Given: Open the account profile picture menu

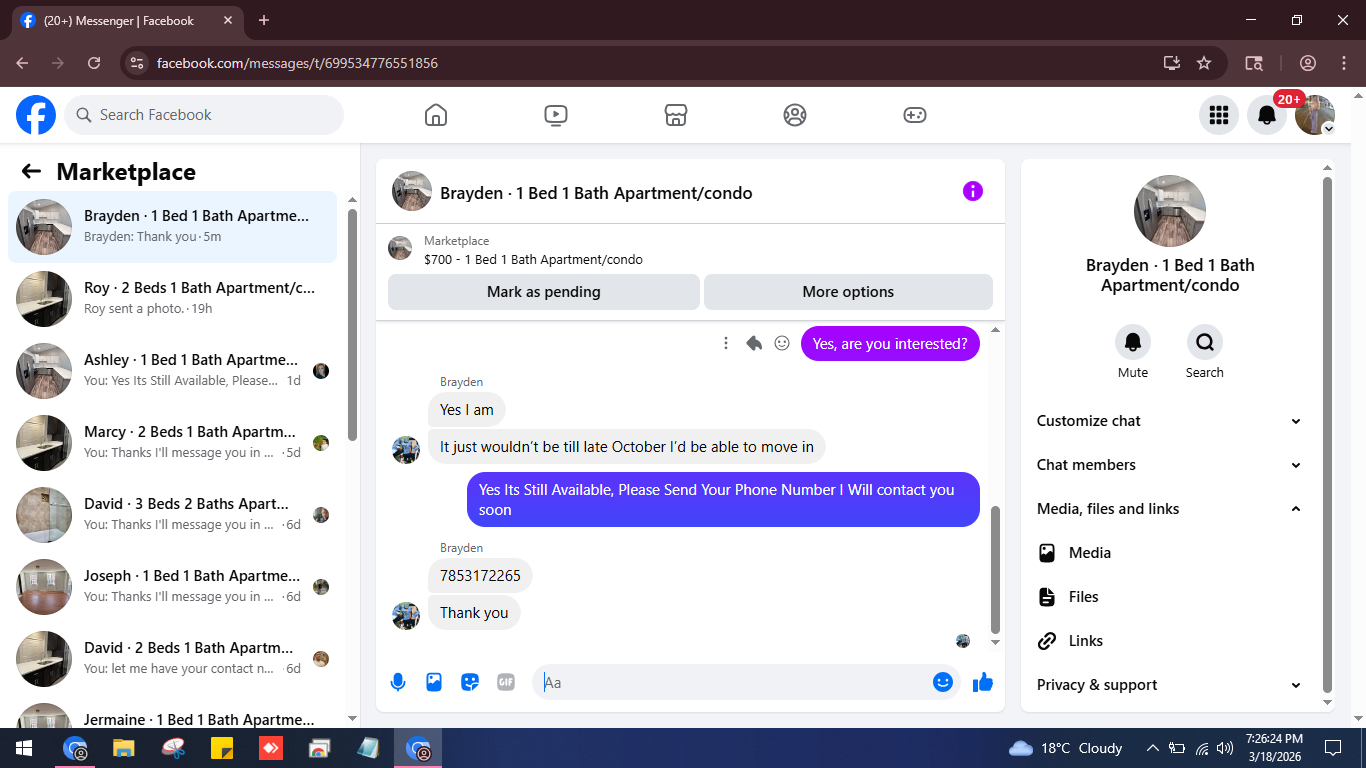Looking at the screenshot, I should tap(1315, 115).
